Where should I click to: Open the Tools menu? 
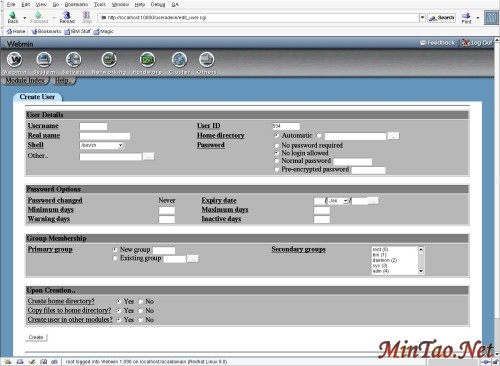click(x=99, y=4)
